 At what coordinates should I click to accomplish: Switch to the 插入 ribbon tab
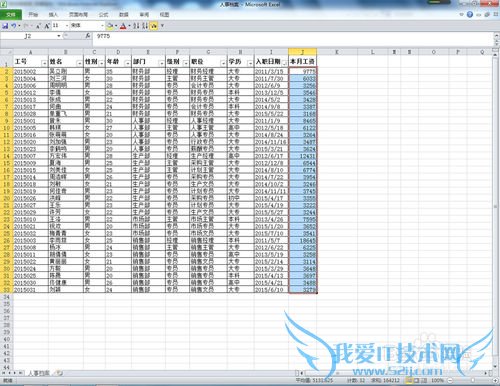coord(53,15)
